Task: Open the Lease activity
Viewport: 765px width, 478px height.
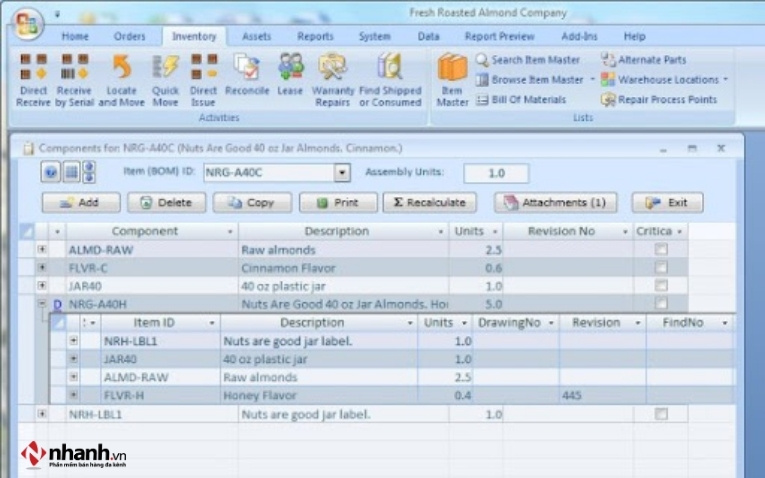Action: (290, 74)
